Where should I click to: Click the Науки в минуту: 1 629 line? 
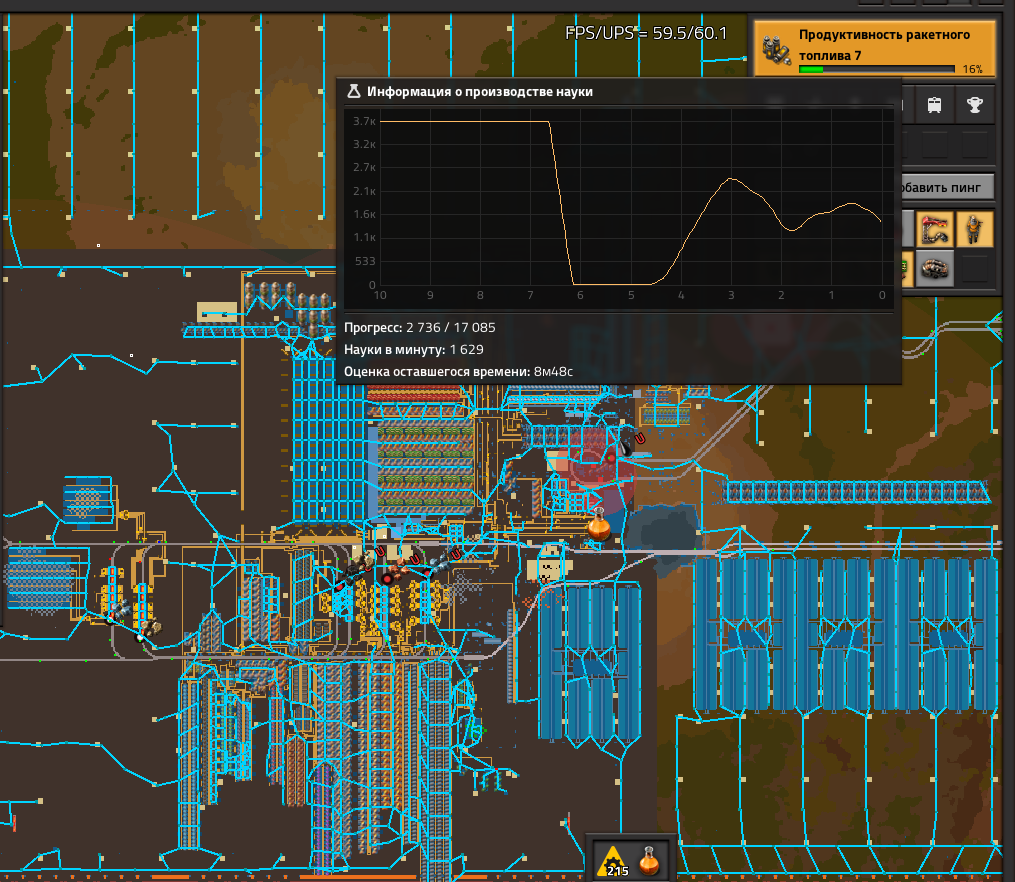click(x=414, y=349)
